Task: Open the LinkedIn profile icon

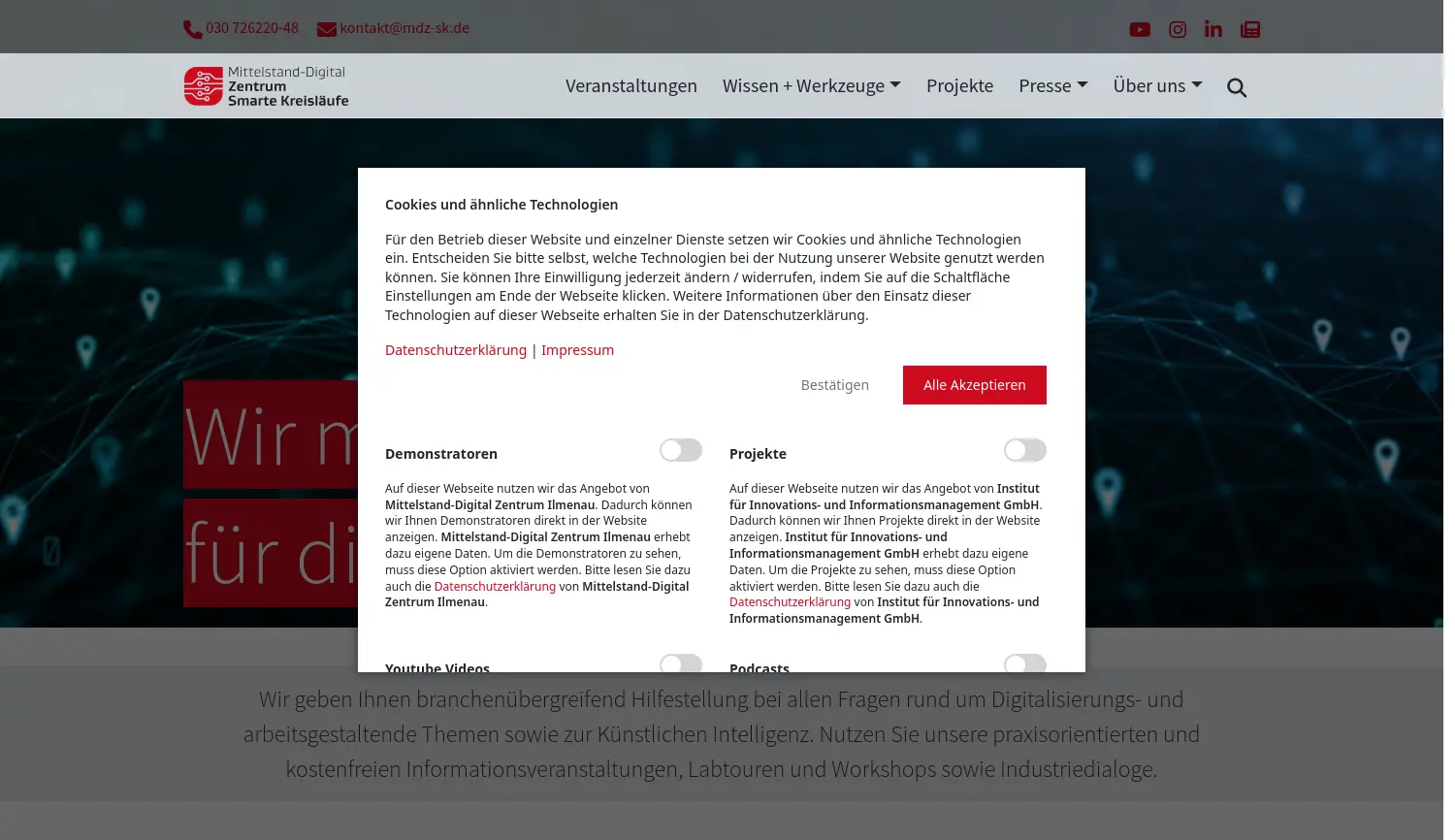Action: 1212,29
